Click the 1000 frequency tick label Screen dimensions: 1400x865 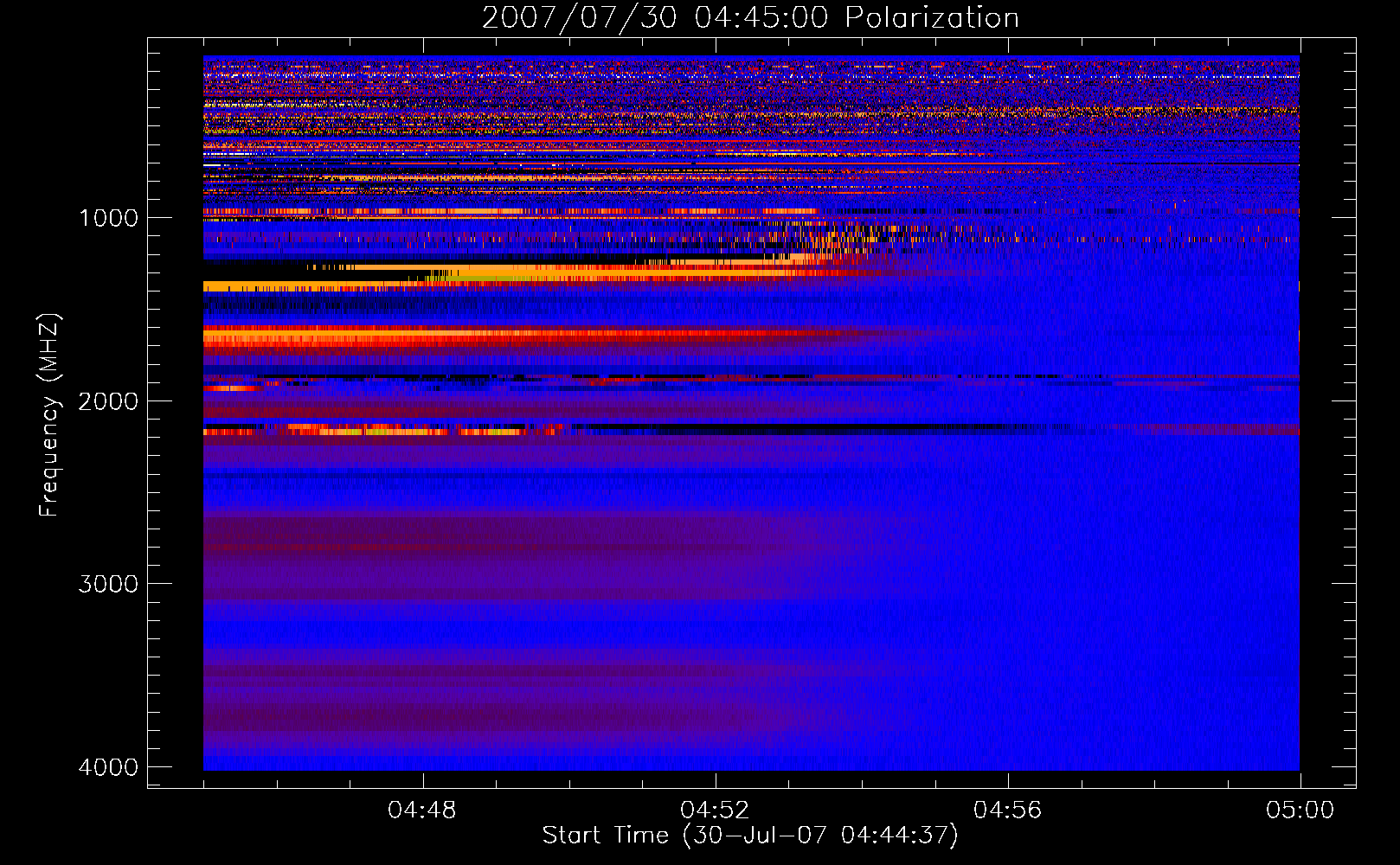109,218
